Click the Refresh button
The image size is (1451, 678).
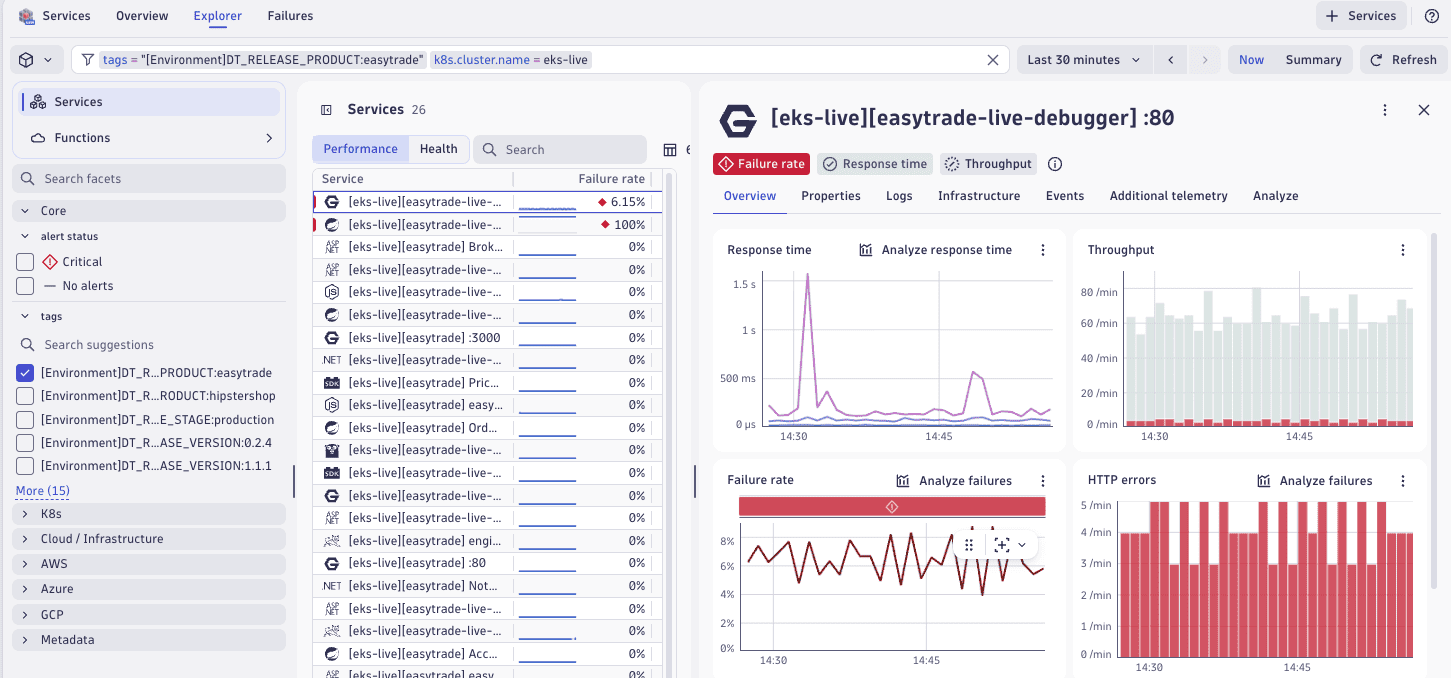pyautogui.click(x=1403, y=60)
